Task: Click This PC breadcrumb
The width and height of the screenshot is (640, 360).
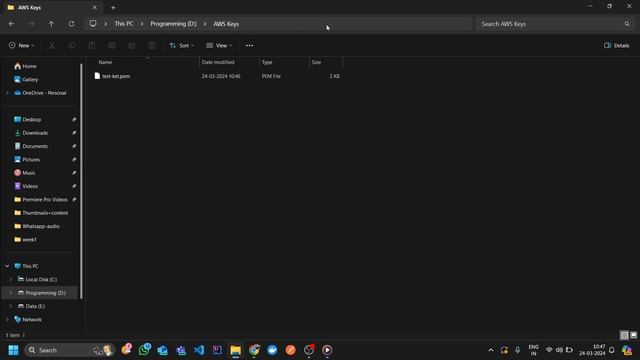Action: tap(124, 24)
